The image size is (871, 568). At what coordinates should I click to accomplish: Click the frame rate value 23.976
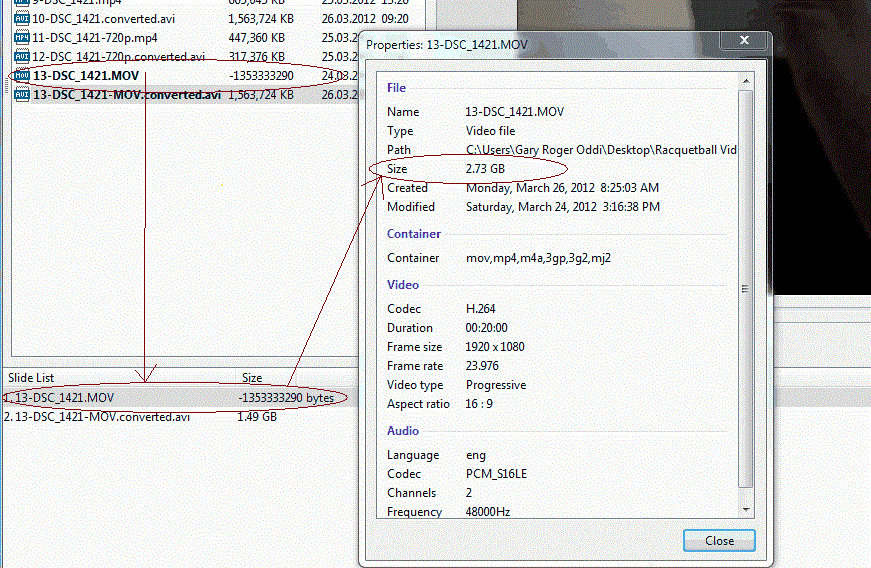tap(482, 366)
